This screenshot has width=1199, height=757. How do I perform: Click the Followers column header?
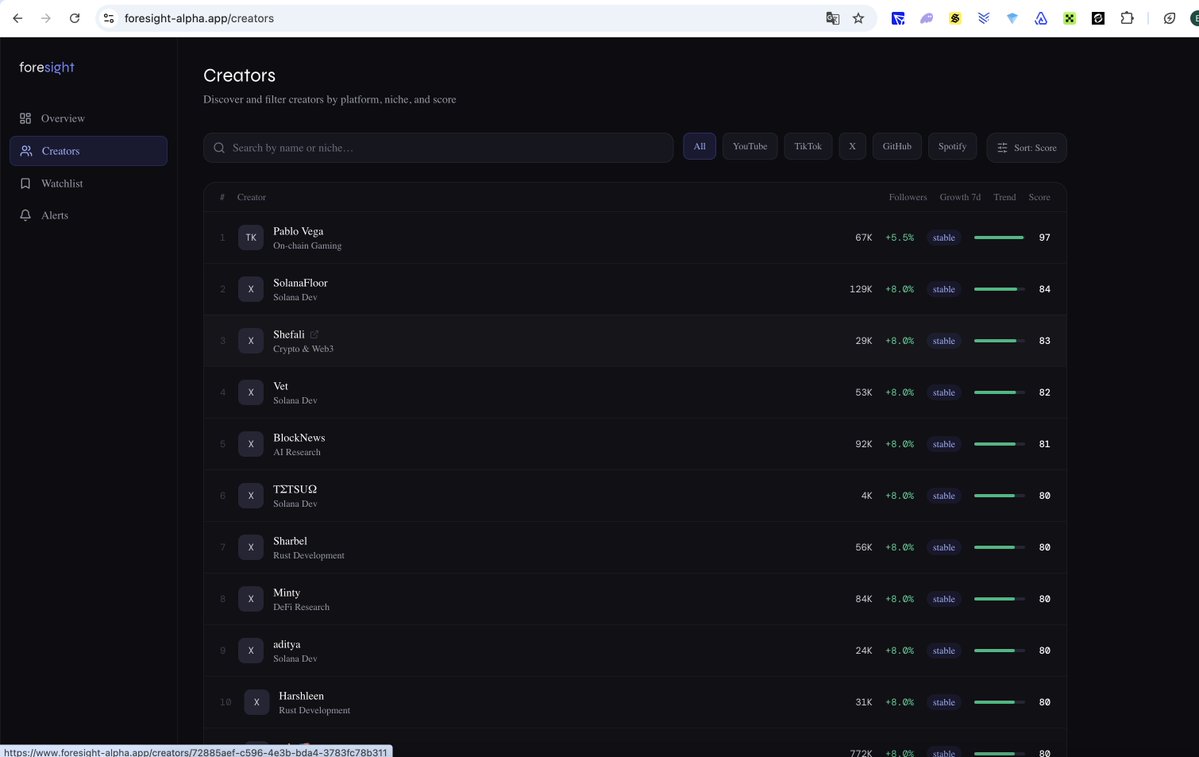[908, 197]
